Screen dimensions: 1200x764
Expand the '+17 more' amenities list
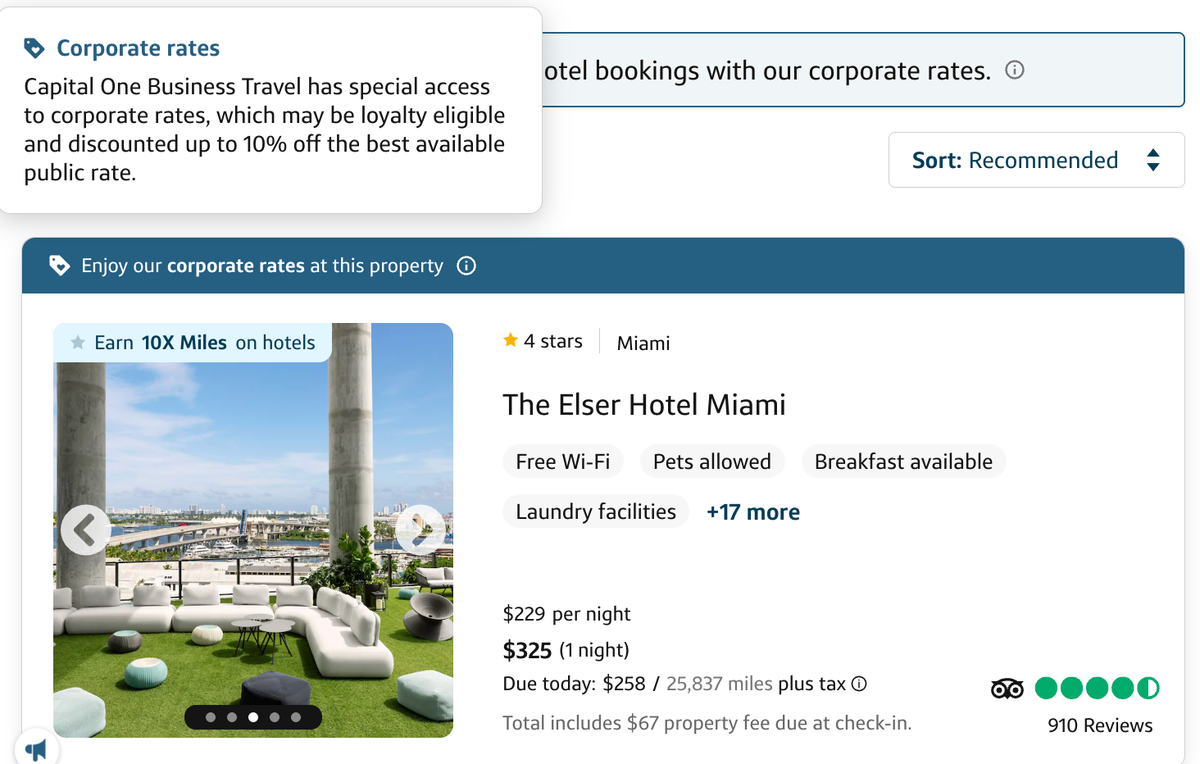click(x=753, y=512)
